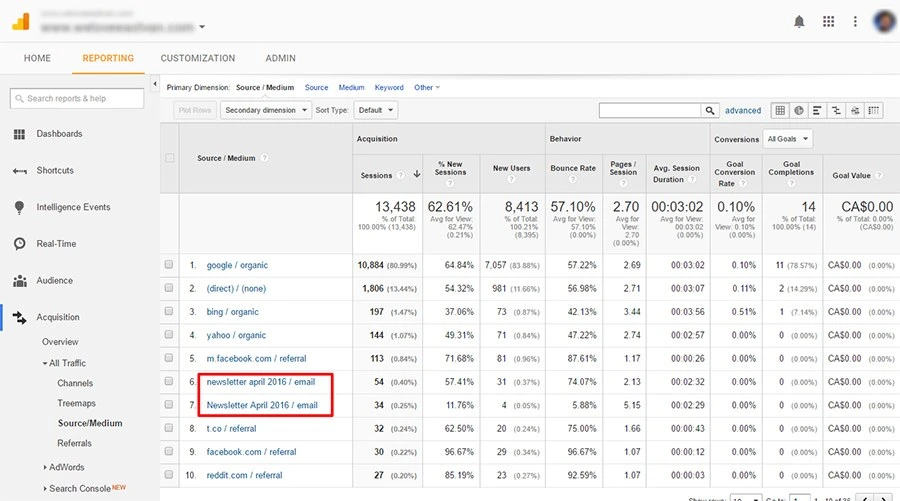
Task: Open the Other primary dimension dropdown
Action: (x=427, y=88)
